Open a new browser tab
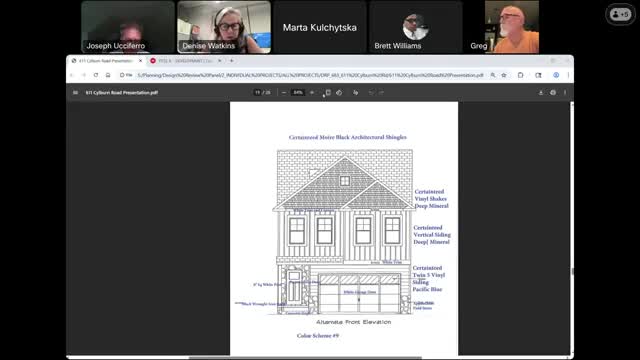640x360 pixels. tap(232, 61)
